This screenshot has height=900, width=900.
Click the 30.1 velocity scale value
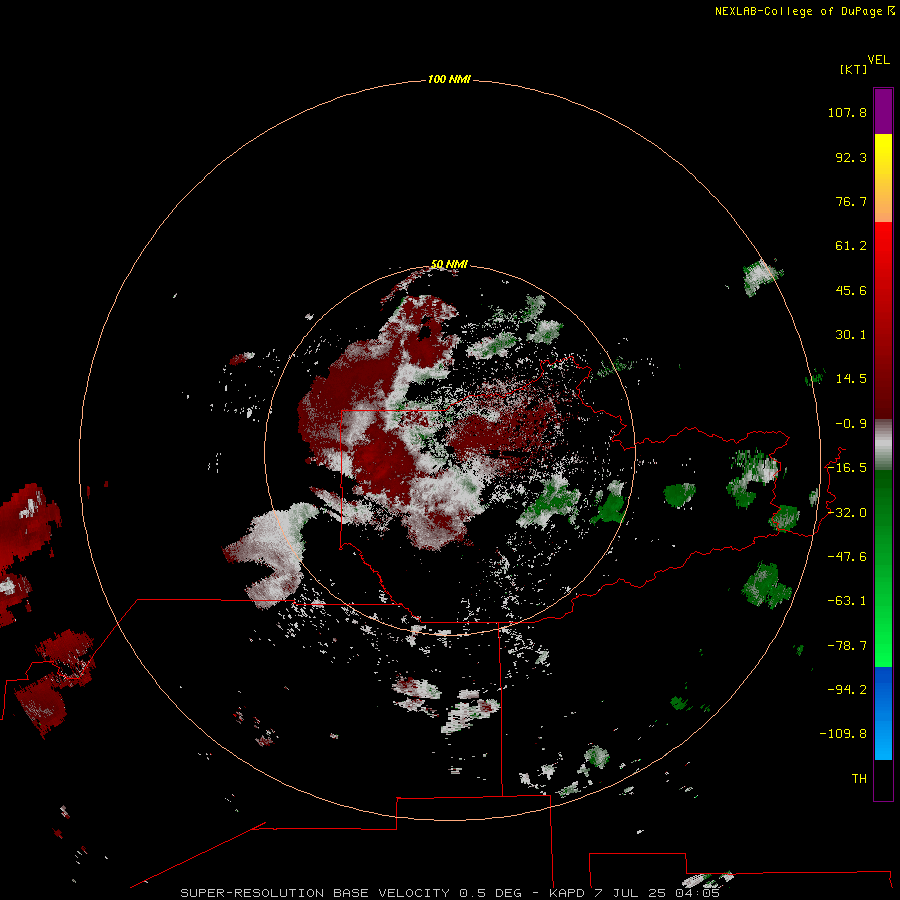click(851, 335)
